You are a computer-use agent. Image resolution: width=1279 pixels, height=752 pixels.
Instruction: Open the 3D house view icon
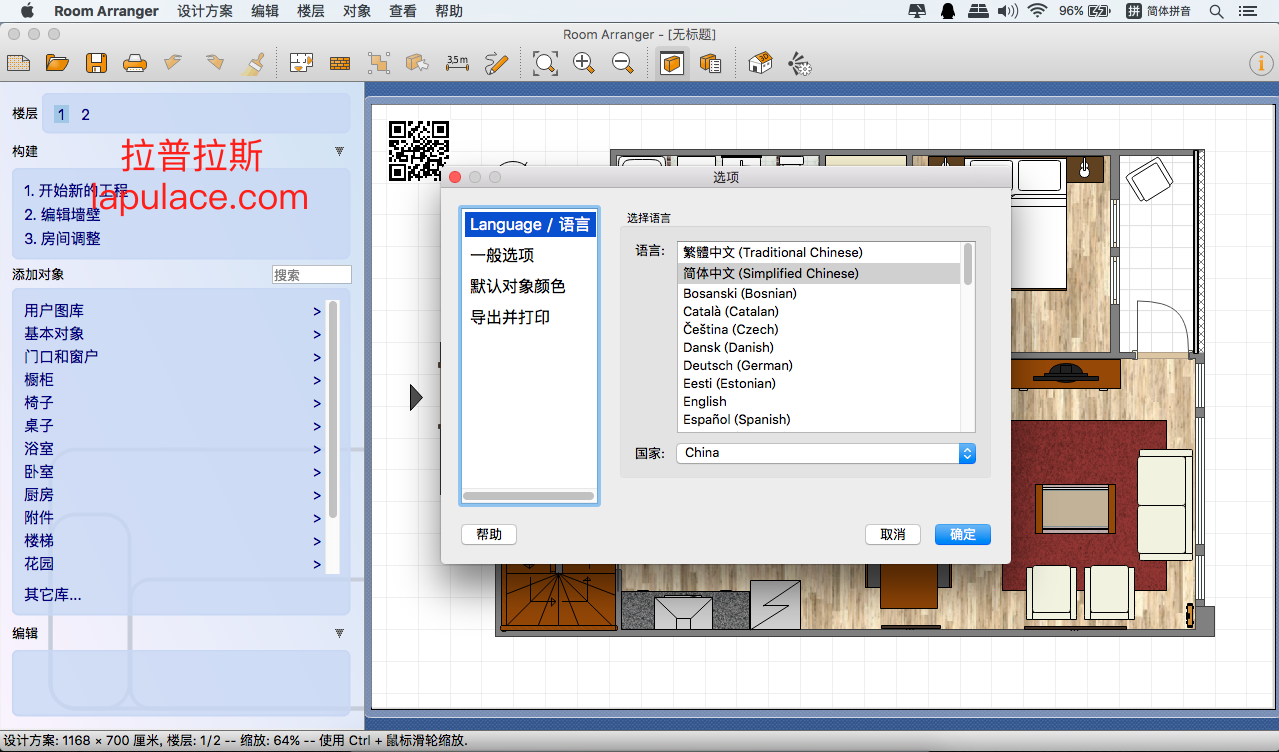(x=760, y=63)
